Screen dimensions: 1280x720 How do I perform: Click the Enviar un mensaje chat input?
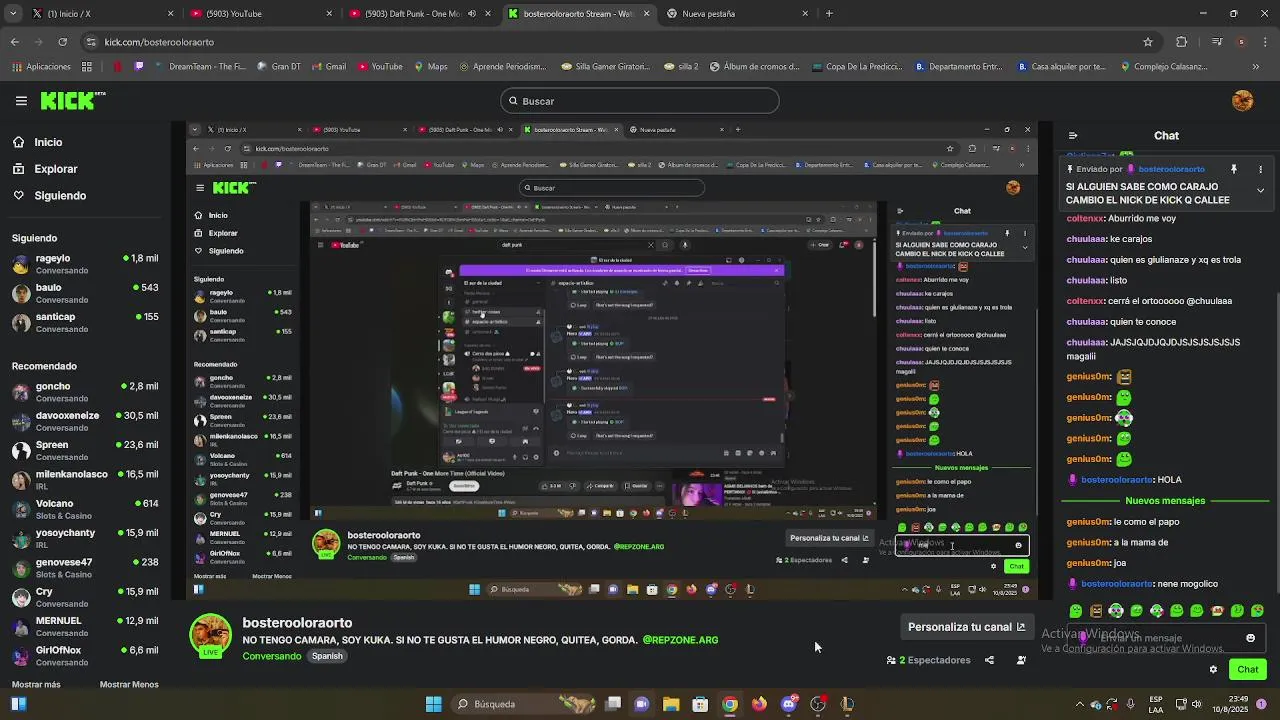(1165, 638)
